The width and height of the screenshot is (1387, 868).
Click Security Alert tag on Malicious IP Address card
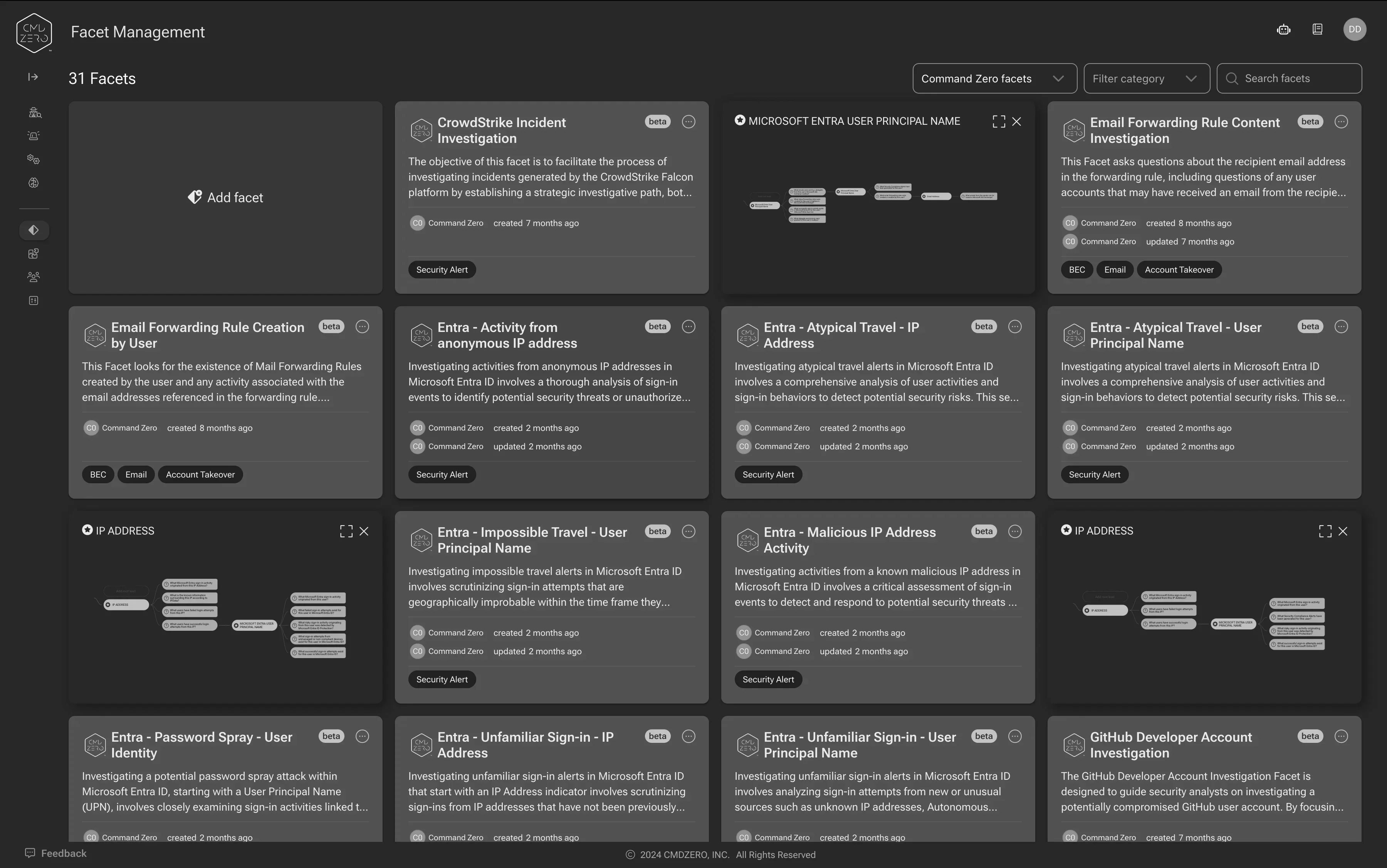coord(768,680)
